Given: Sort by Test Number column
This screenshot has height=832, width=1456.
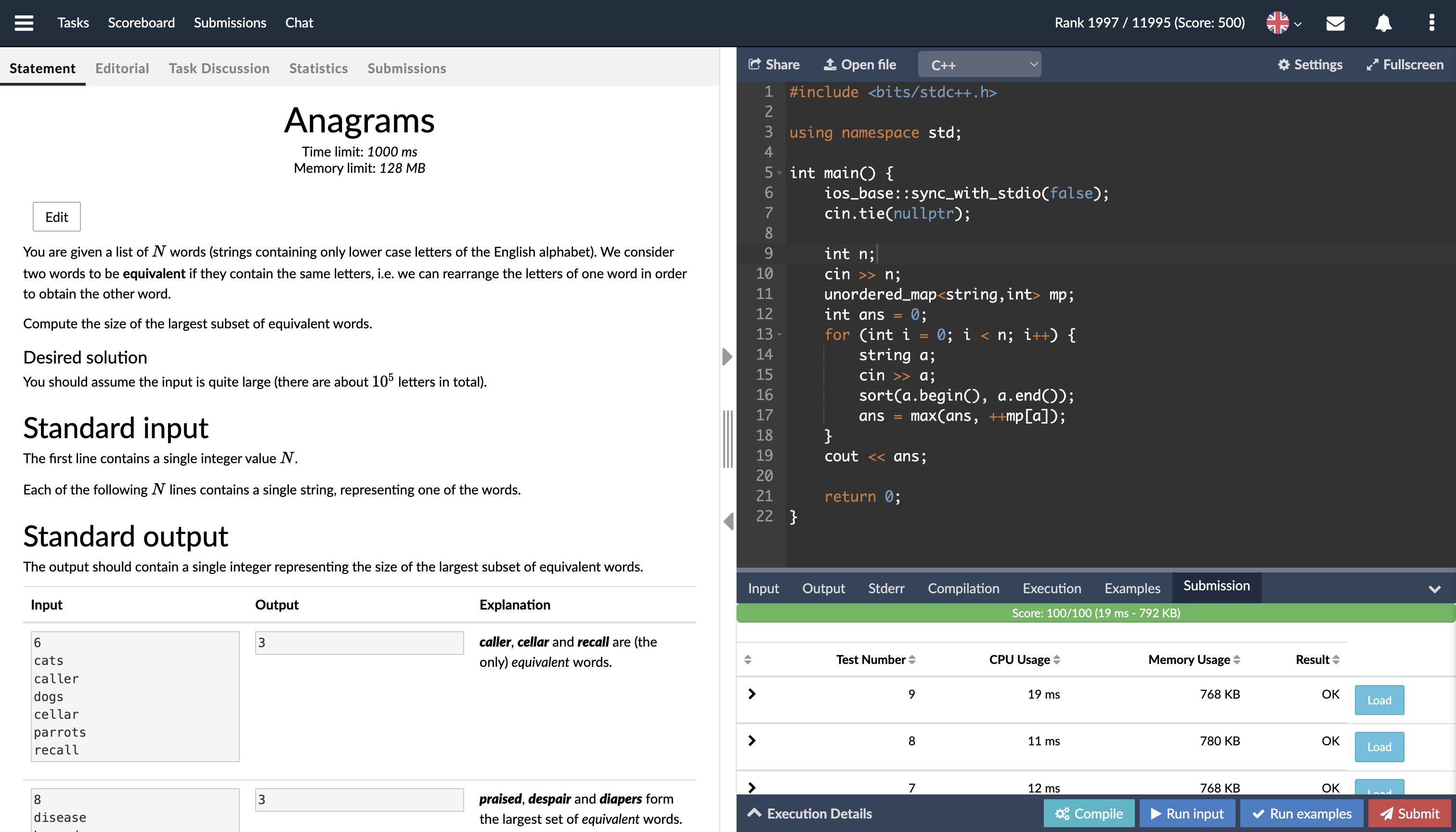Looking at the screenshot, I should coord(875,660).
